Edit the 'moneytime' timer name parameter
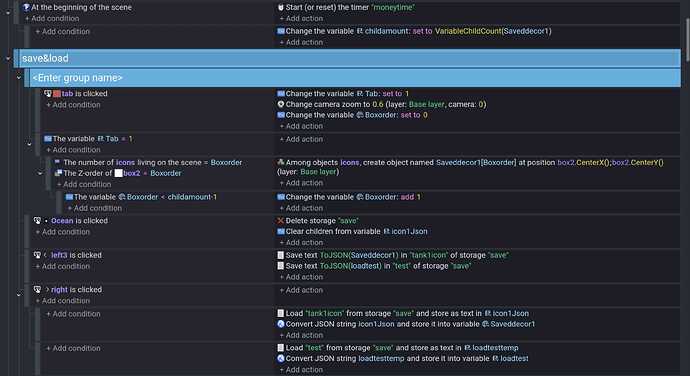The width and height of the screenshot is (690, 376). 393,7
